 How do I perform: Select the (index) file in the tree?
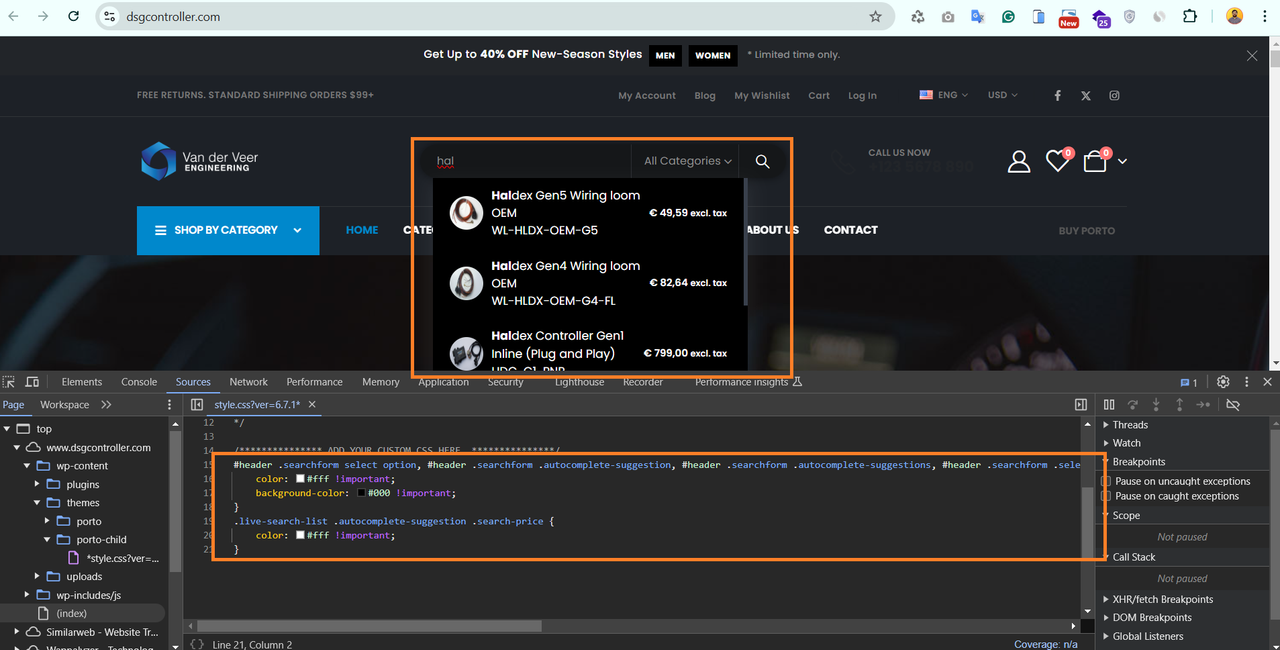click(72, 613)
